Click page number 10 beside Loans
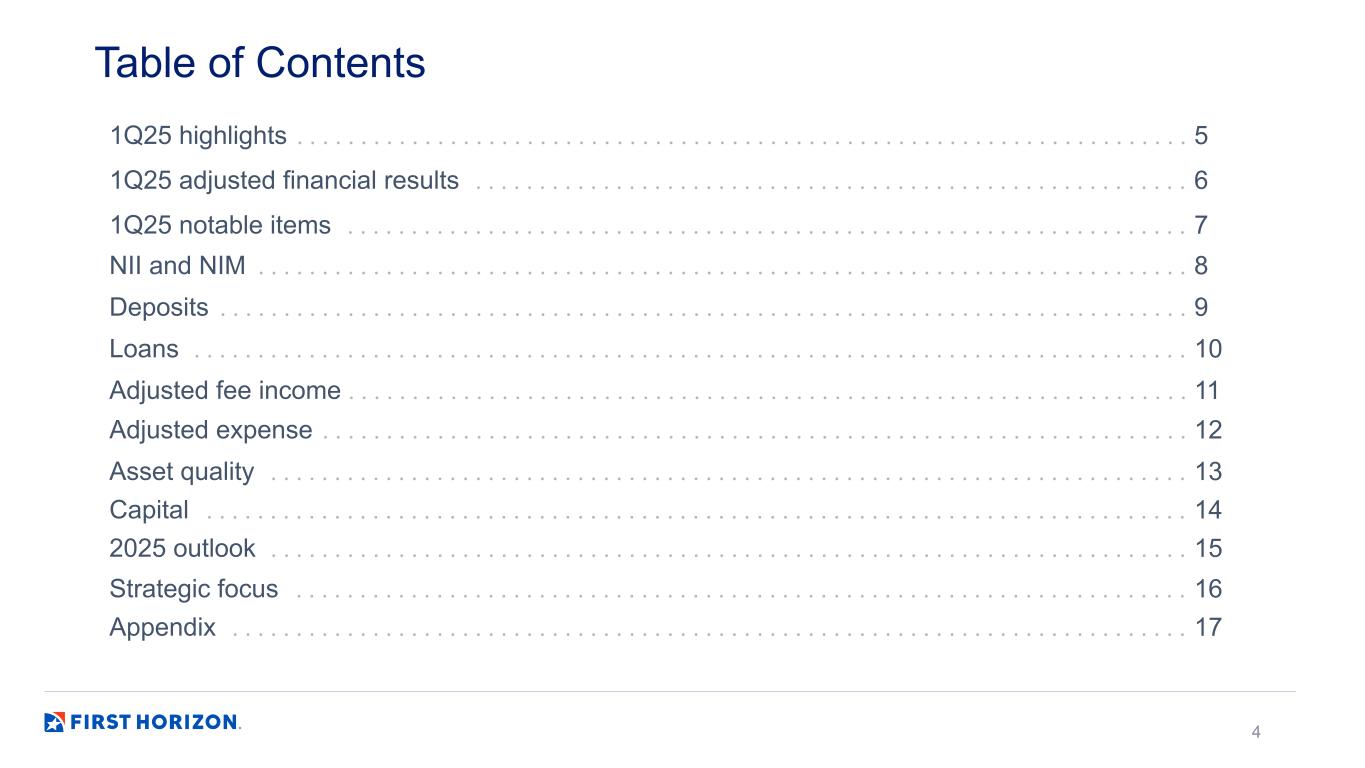The image size is (1365, 768). coord(1208,349)
